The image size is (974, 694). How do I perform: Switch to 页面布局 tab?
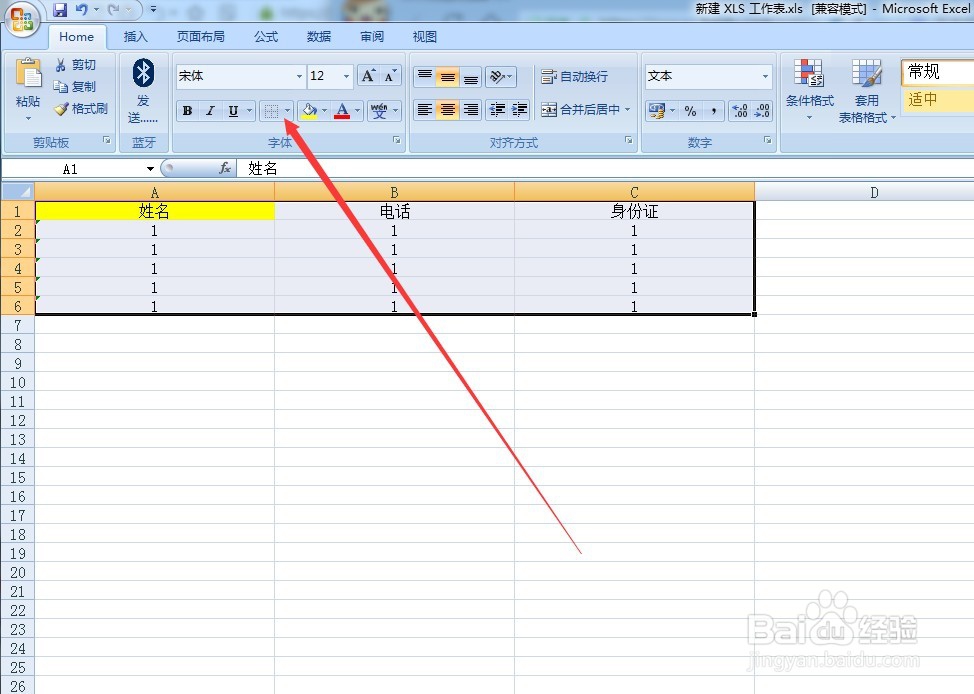[200, 37]
